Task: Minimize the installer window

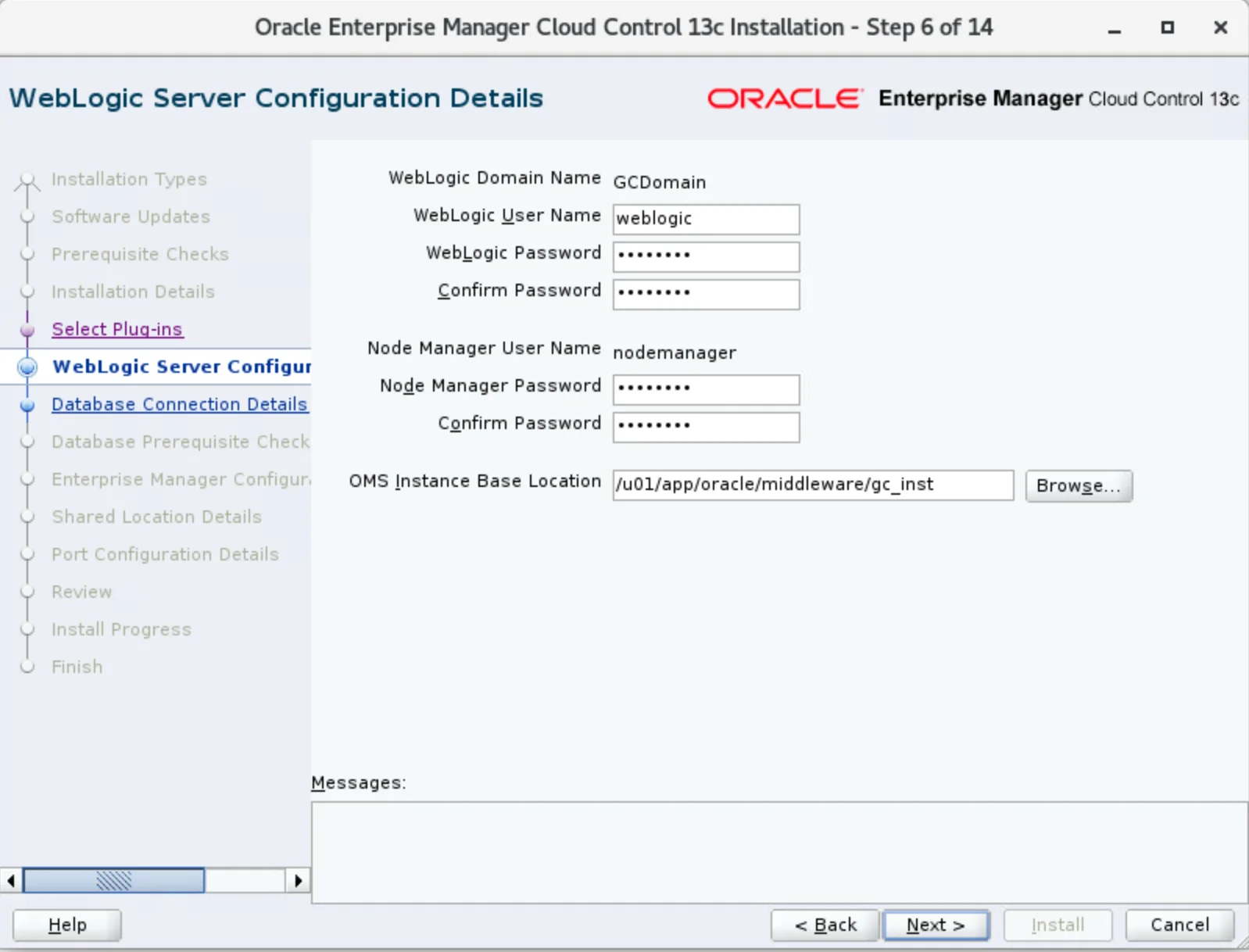Action: tap(1115, 28)
